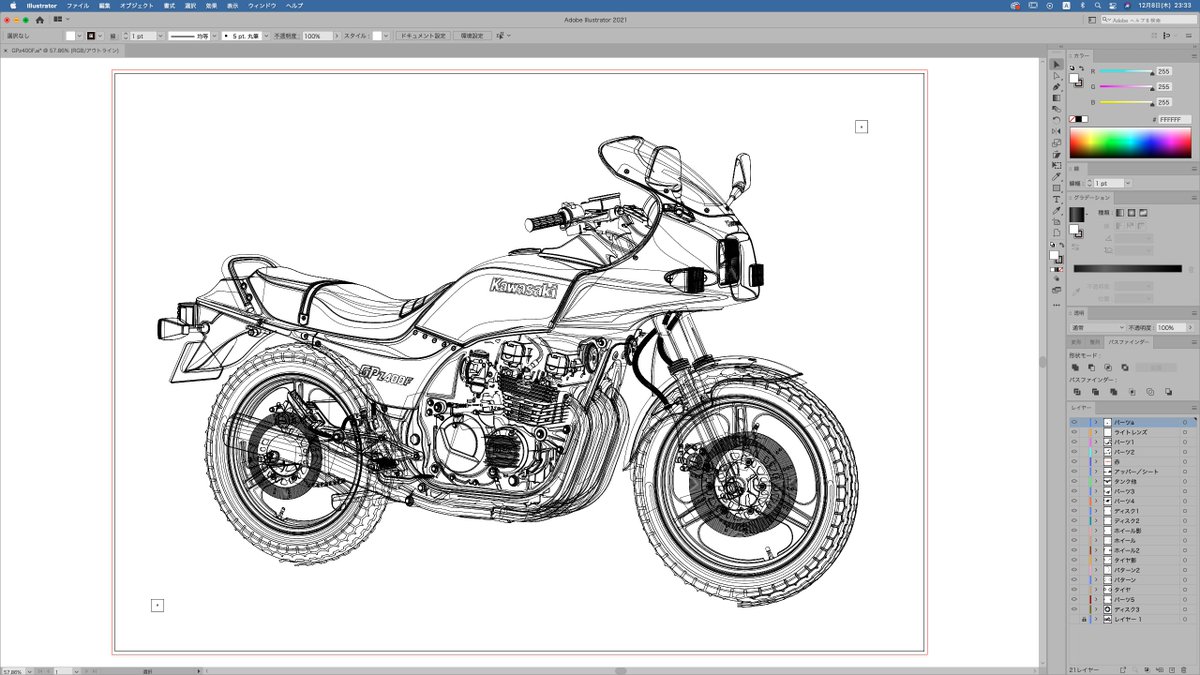Viewport: 1200px width, 675px height.
Task: Open the ウィンドウ menu
Action: pos(262,5)
